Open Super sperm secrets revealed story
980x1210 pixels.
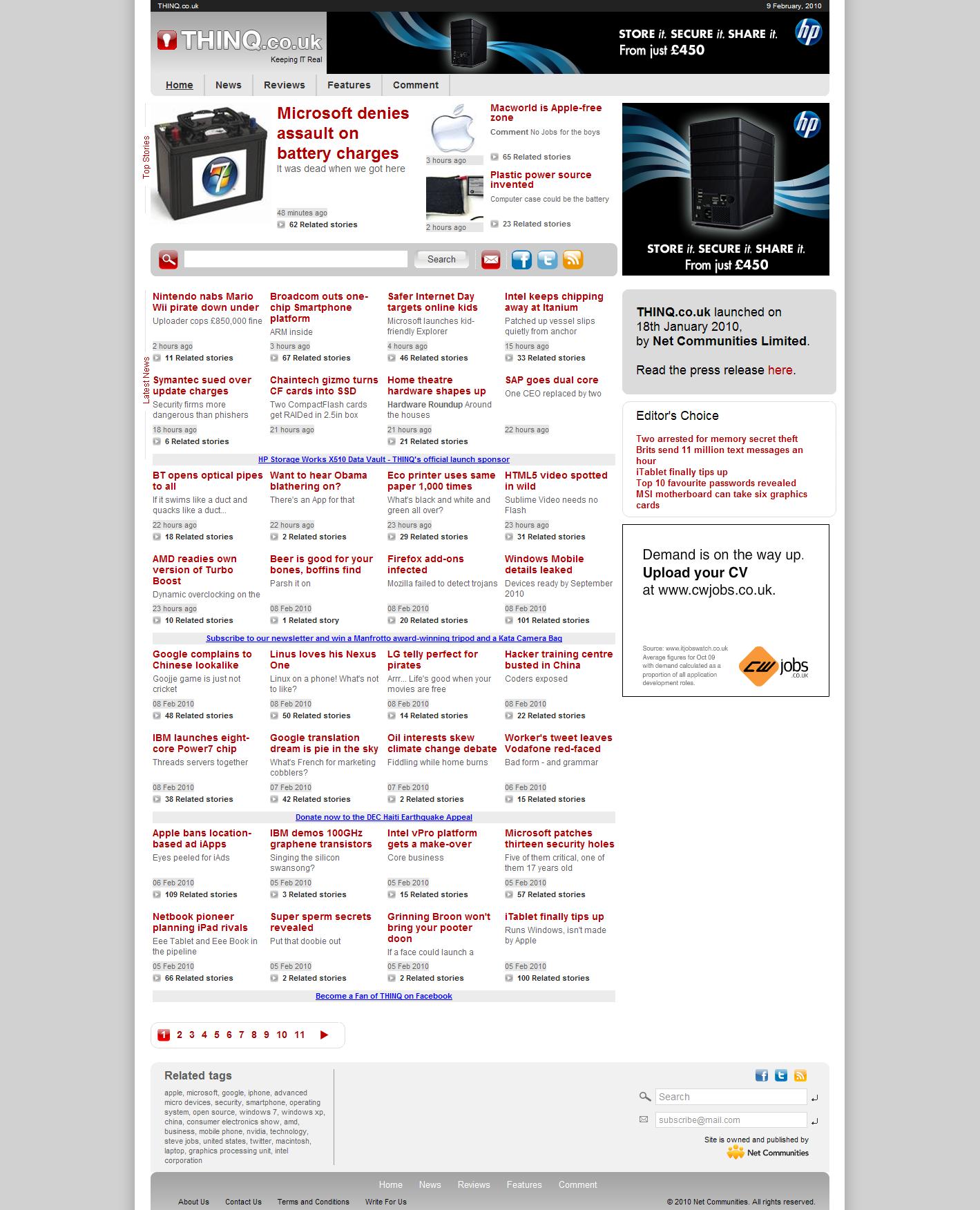pyautogui.click(x=320, y=922)
